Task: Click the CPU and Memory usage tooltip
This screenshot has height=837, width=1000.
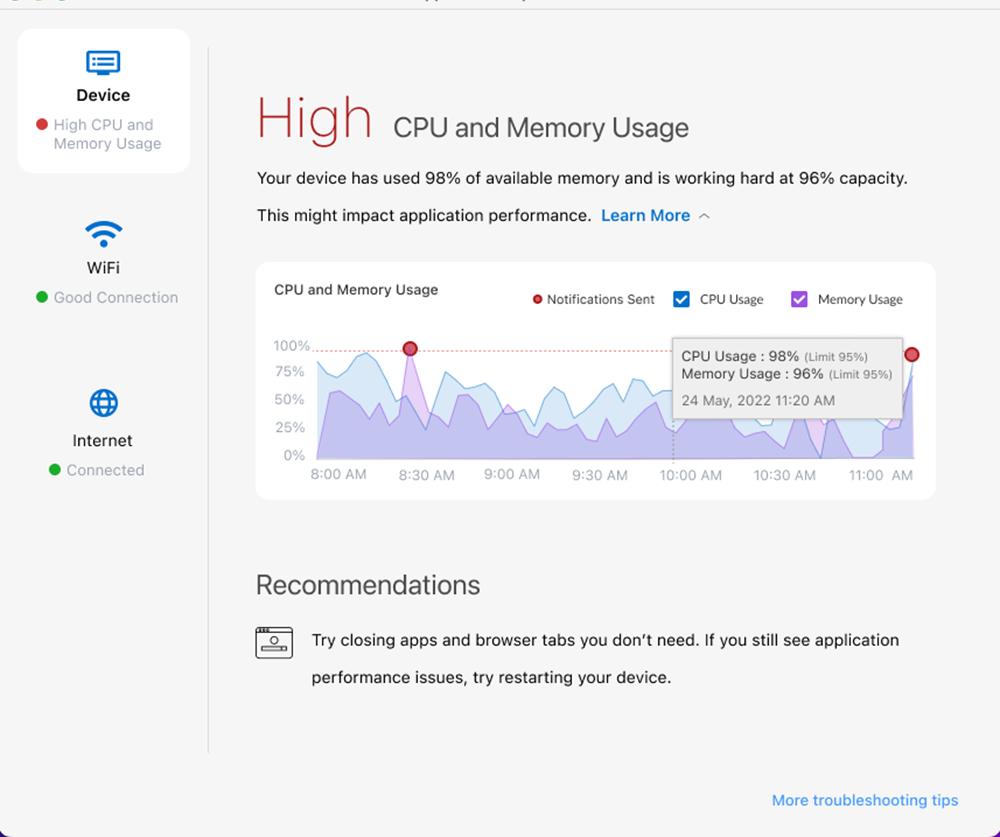Action: click(x=786, y=377)
